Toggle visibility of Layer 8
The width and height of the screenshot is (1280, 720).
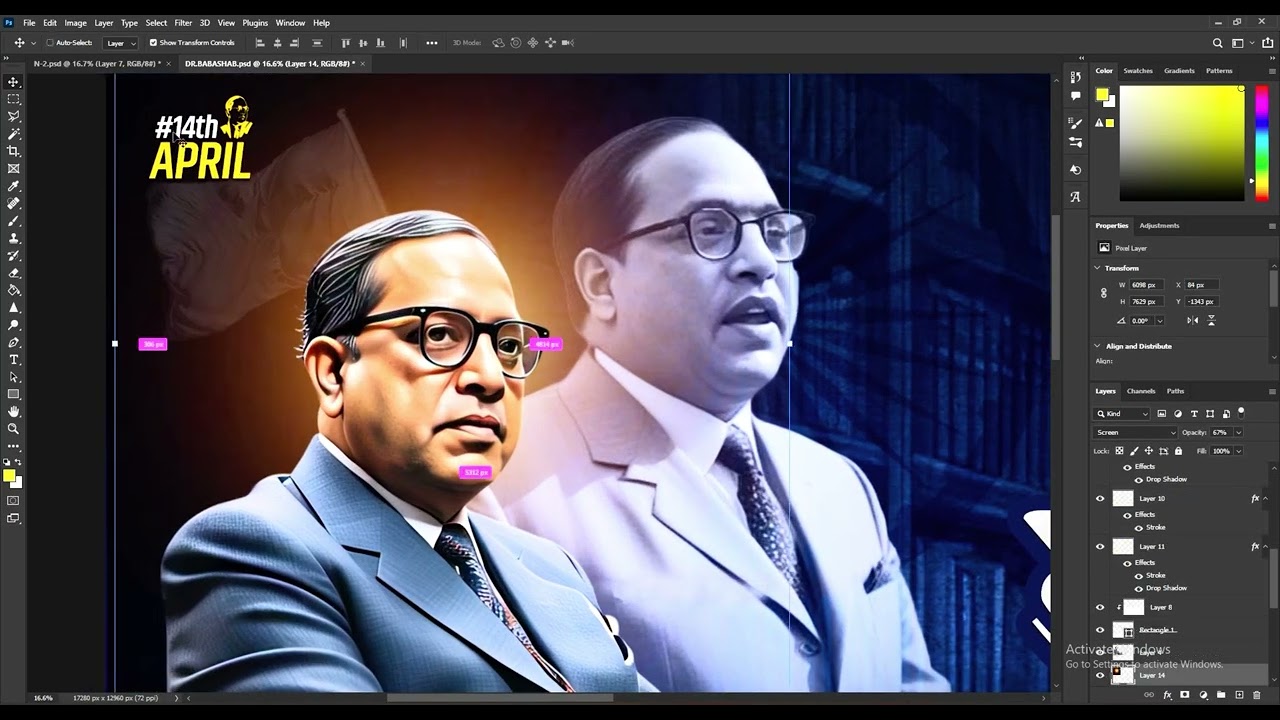tap(1100, 607)
